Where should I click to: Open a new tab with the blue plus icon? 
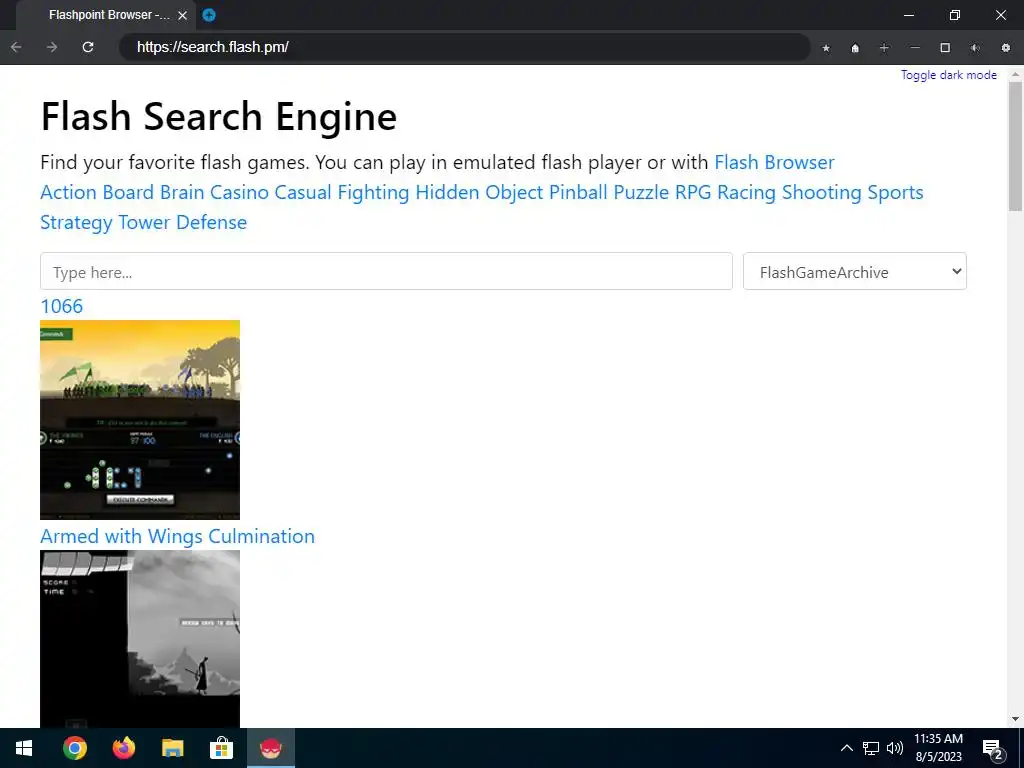tap(209, 15)
